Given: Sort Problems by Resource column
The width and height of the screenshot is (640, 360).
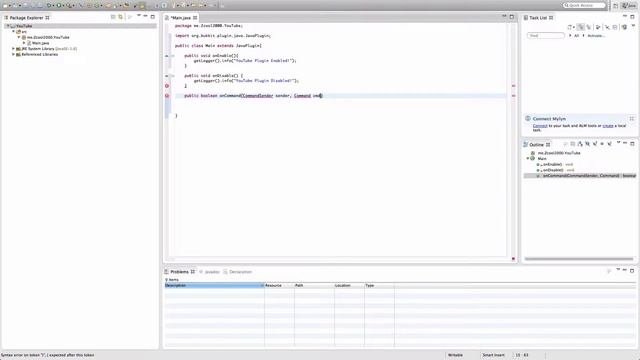Looking at the screenshot, I should point(279,285).
